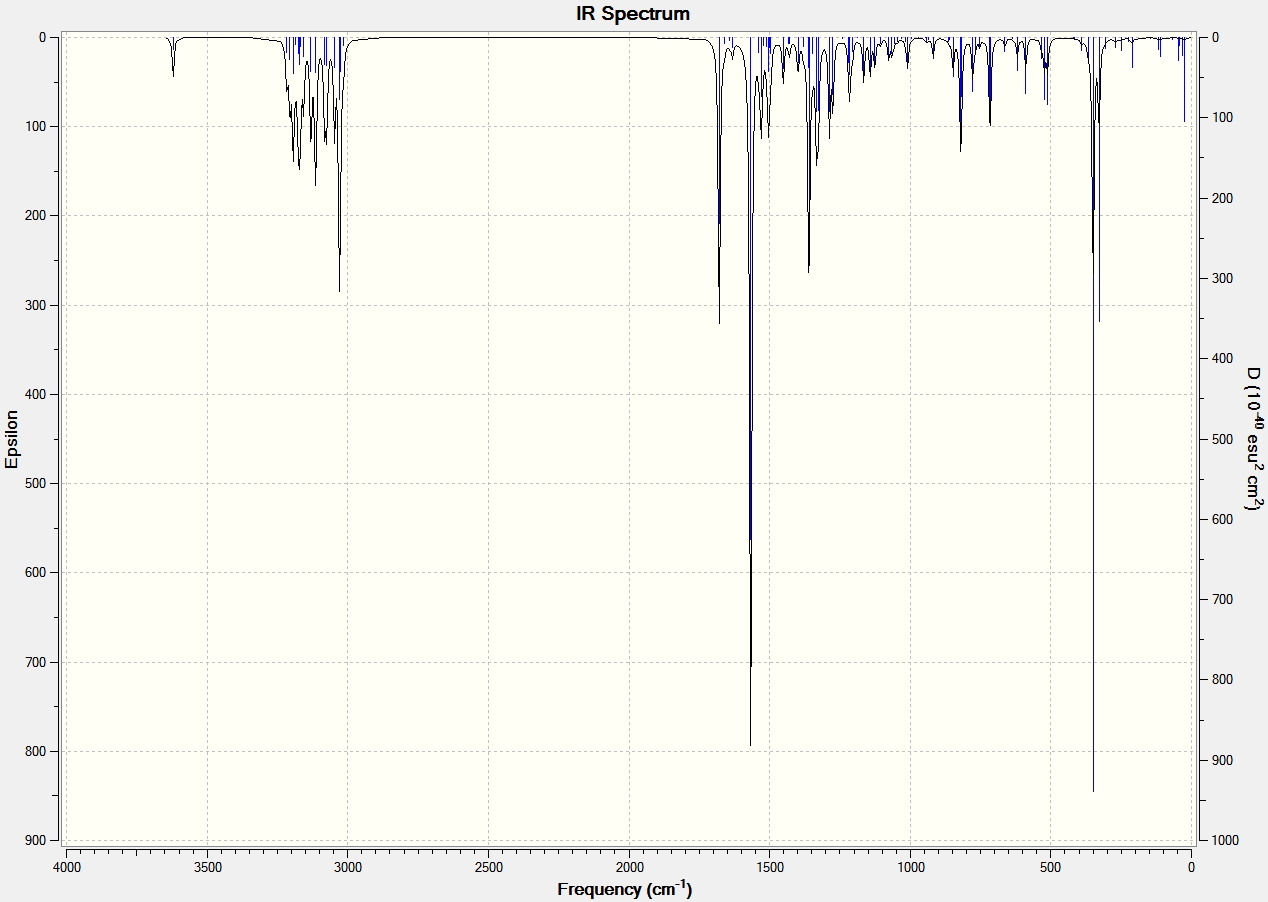Click the 1500 frequency axis tick label
This screenshot has height=902, width=1268.
tap(769, 867)
